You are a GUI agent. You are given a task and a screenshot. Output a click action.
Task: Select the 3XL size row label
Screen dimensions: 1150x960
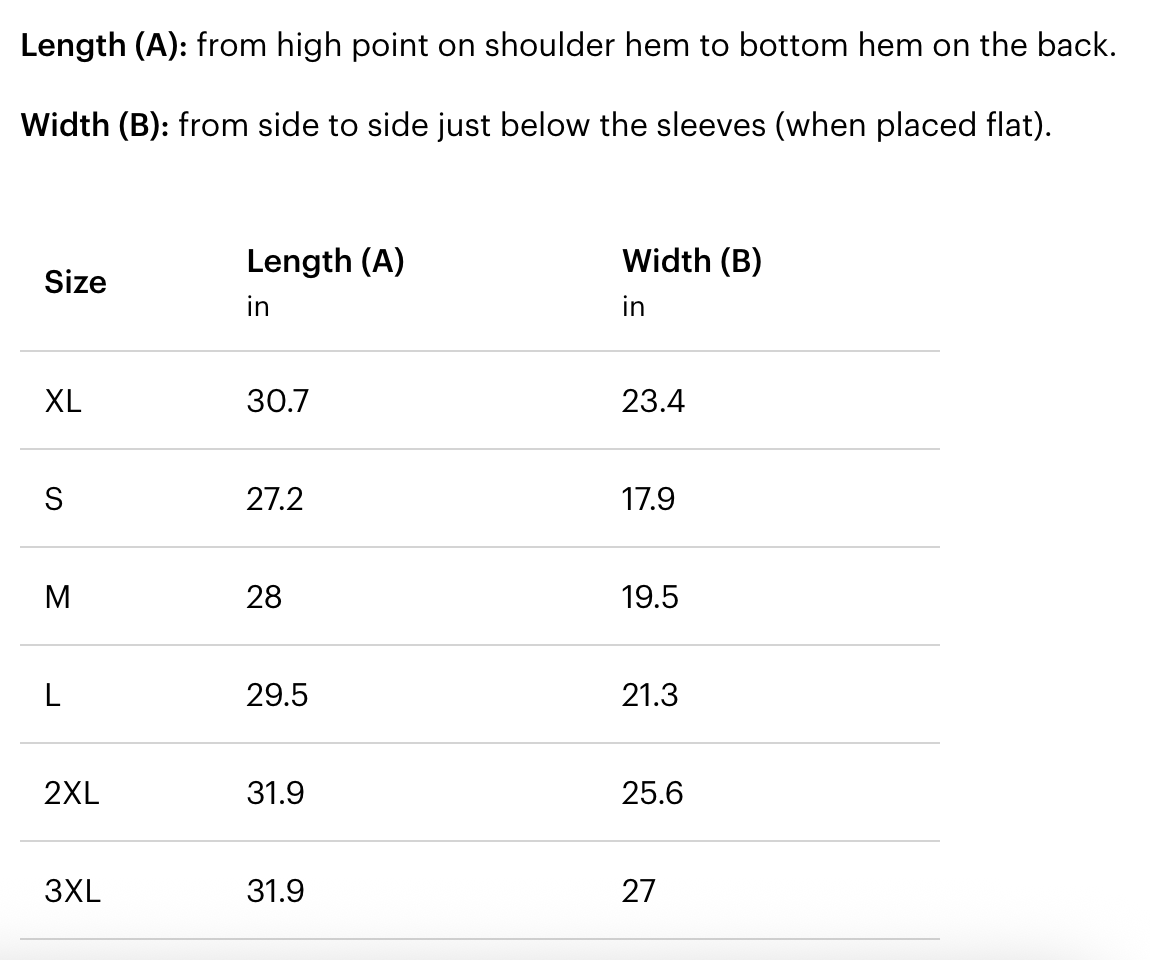tap(73, 891)
